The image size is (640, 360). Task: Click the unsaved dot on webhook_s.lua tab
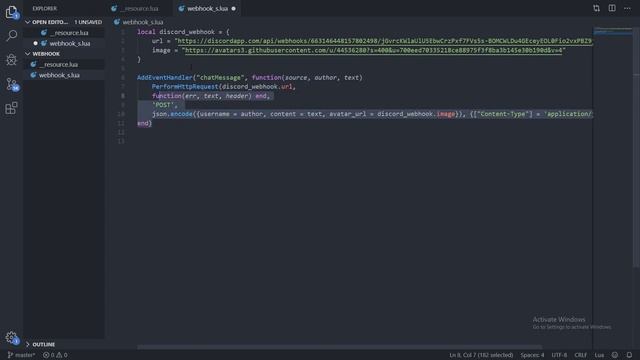click(234, 9)
